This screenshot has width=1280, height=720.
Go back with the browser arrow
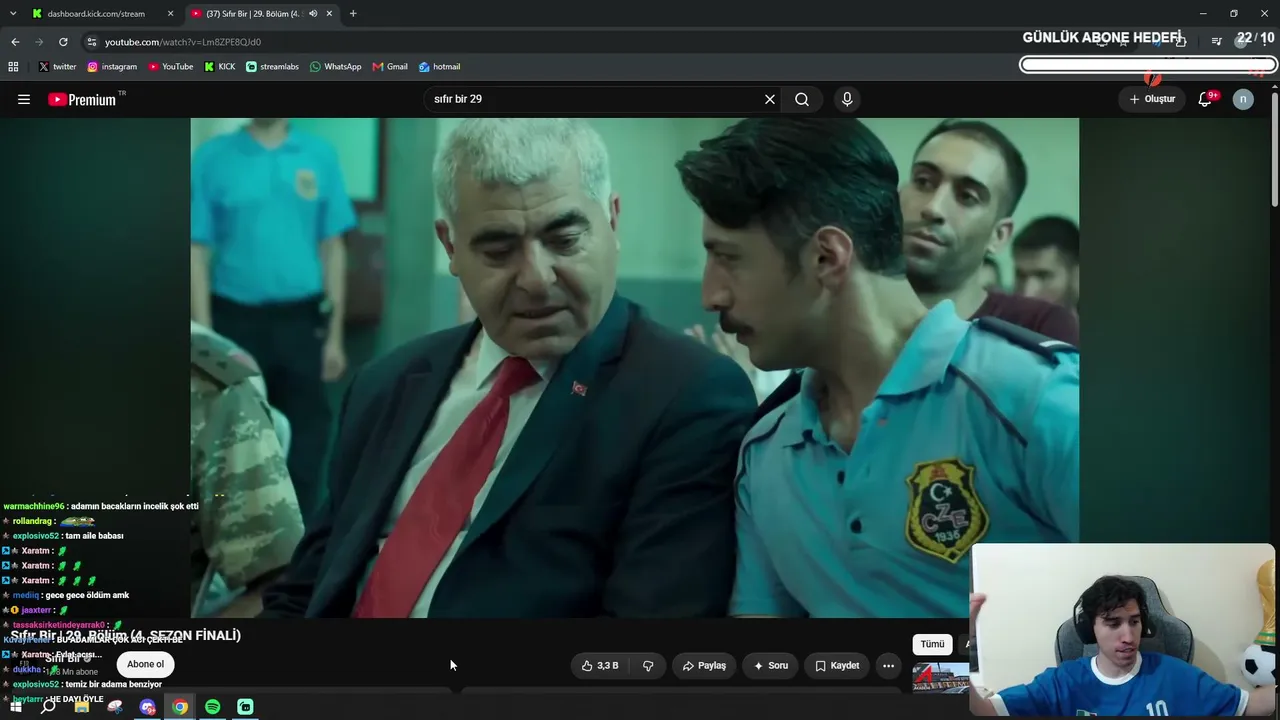(x=15, y=42)
